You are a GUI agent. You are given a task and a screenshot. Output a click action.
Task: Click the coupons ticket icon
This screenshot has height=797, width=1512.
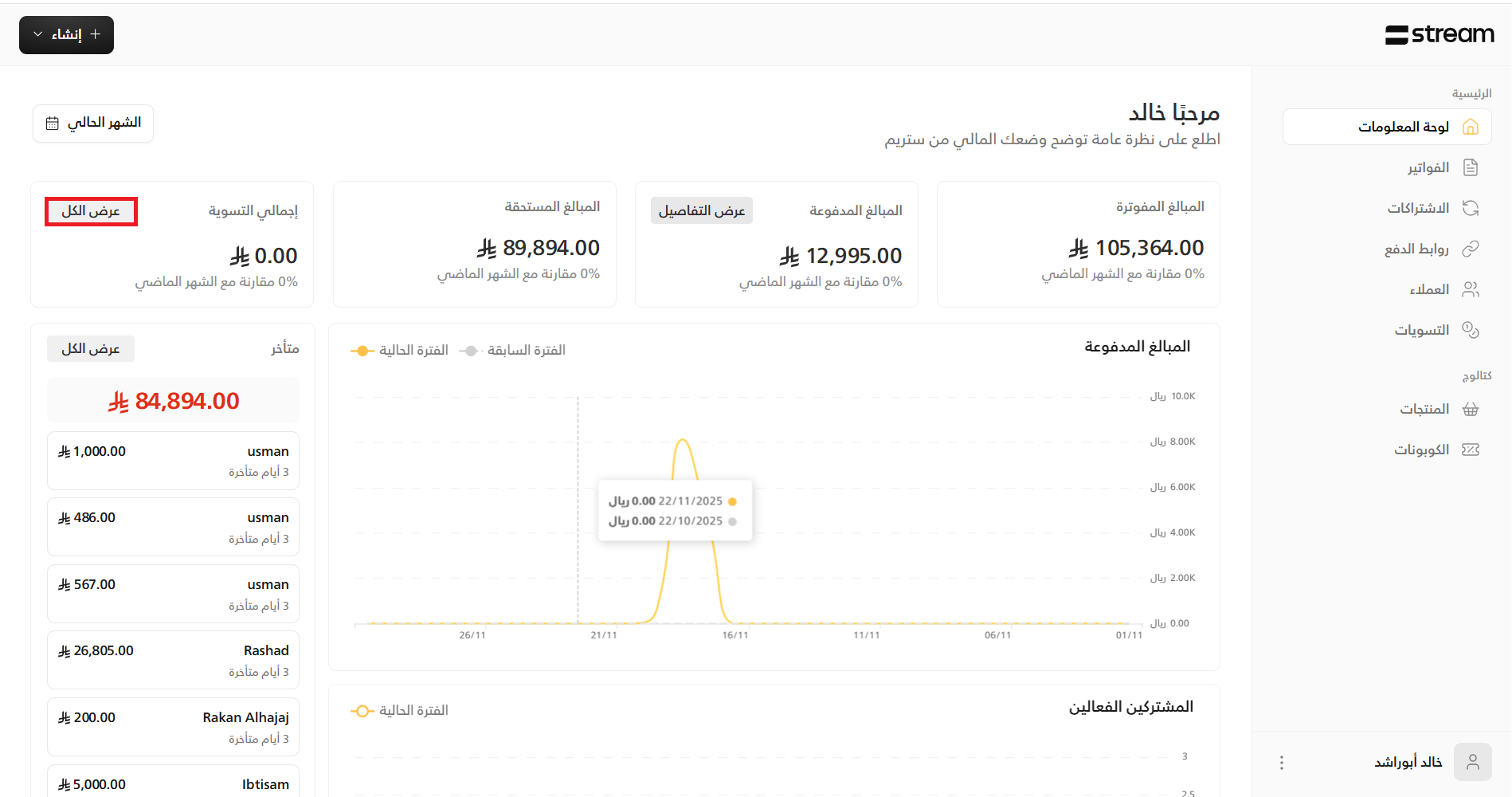tap(1471, 450)
